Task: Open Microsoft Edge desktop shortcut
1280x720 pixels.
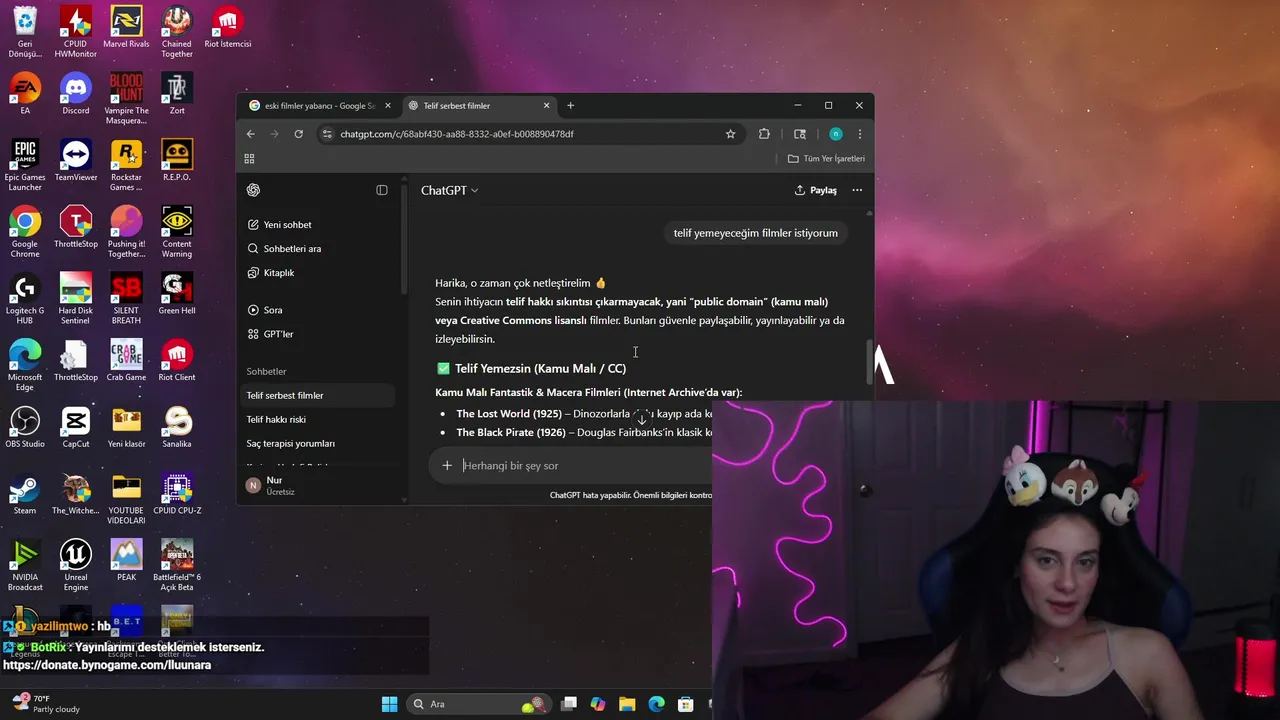Action: pyautogui.click(x=25, y=365)
